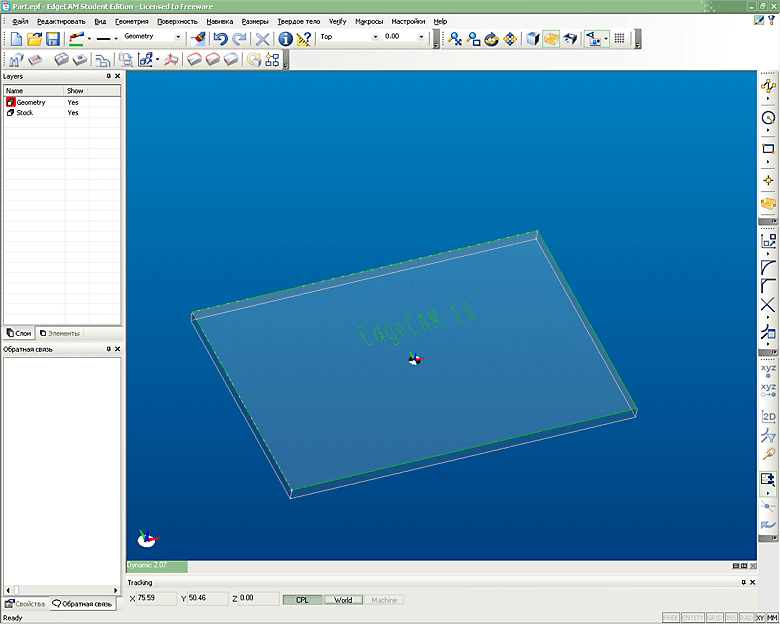Image resolution: width=780 pixels, height=624 pixels.
Task: Show the grid dots icon
Action: pos(619,38)
